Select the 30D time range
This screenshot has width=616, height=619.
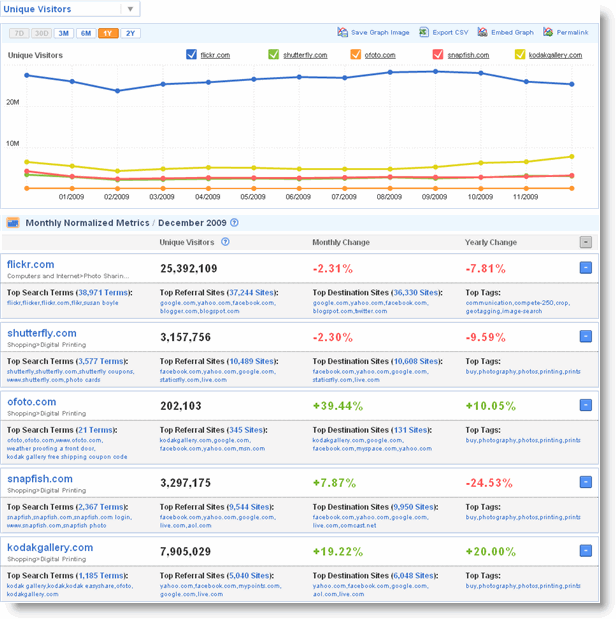click(x=41, y=33)
